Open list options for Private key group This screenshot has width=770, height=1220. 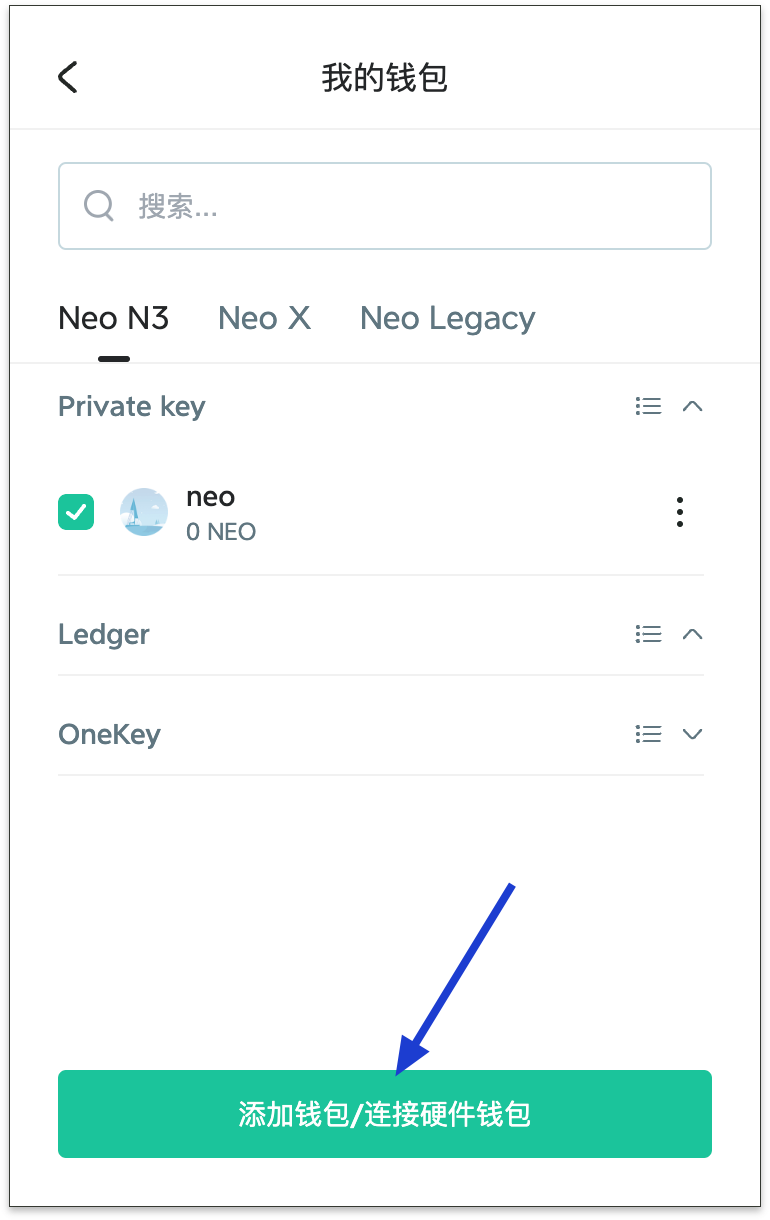pyautogui.click(x=648, y=406)
